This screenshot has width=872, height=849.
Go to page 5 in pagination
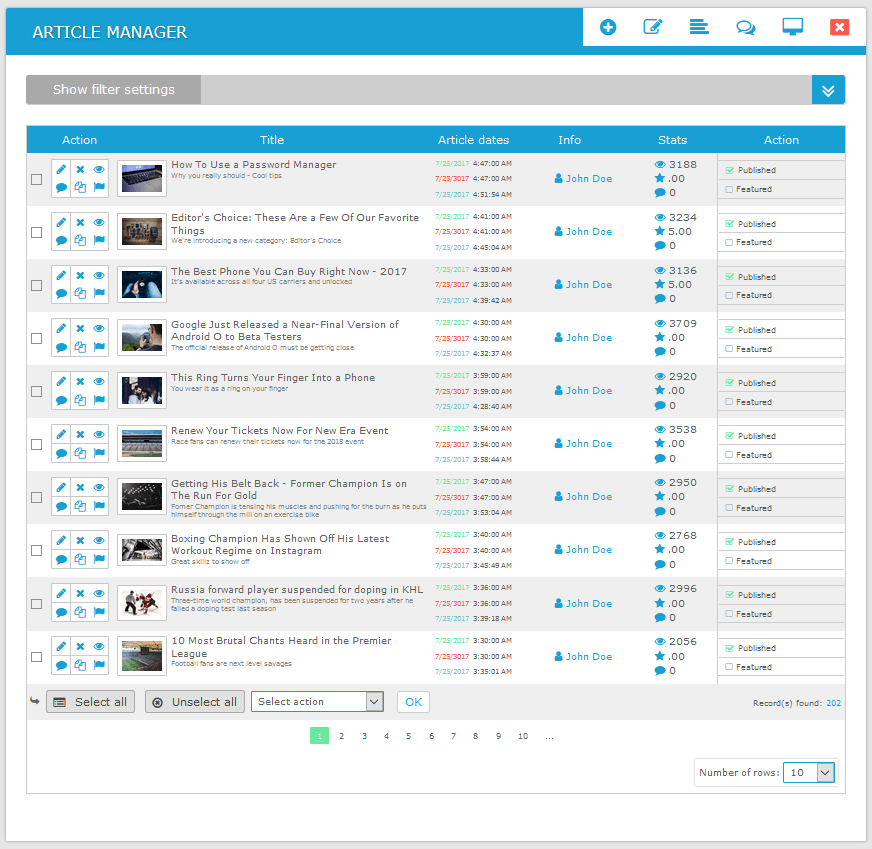click(408, 736)
